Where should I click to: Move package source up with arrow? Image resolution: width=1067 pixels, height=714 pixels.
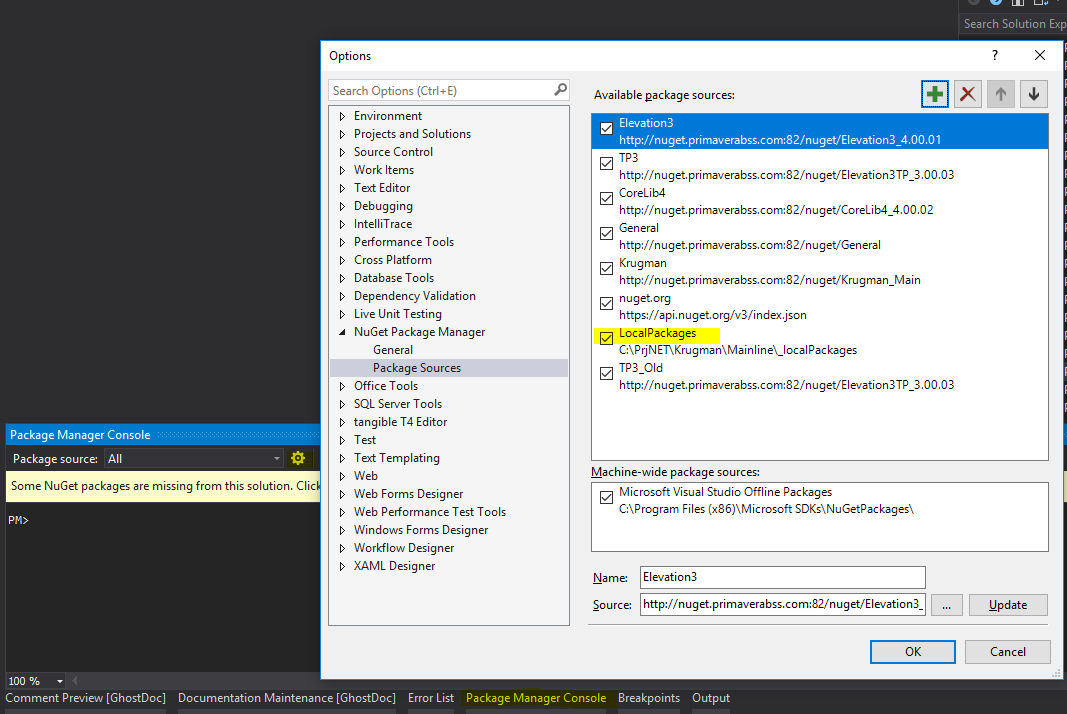(x=1000, y=94)
